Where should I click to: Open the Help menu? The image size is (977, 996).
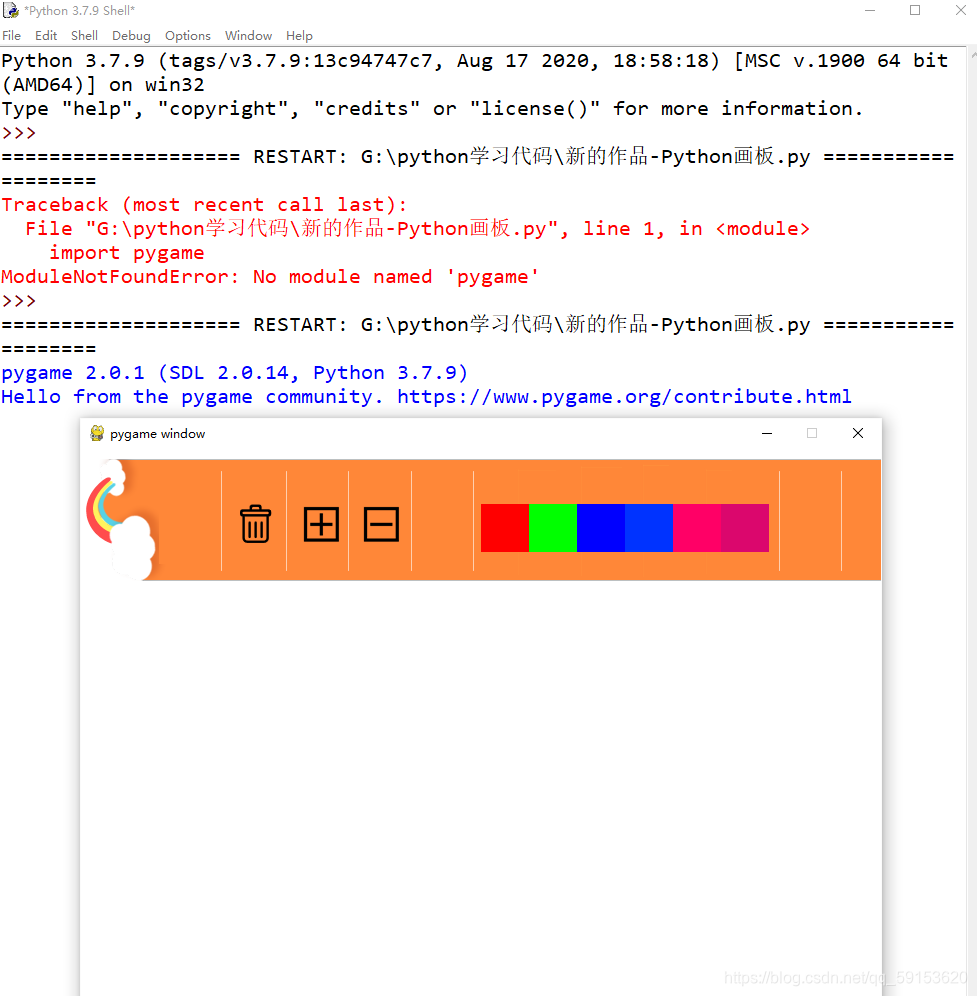click(298, 35)
